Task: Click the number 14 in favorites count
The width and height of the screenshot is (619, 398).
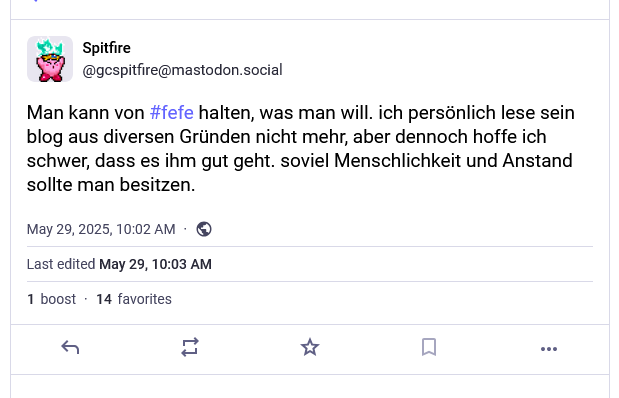Action: 104,299
